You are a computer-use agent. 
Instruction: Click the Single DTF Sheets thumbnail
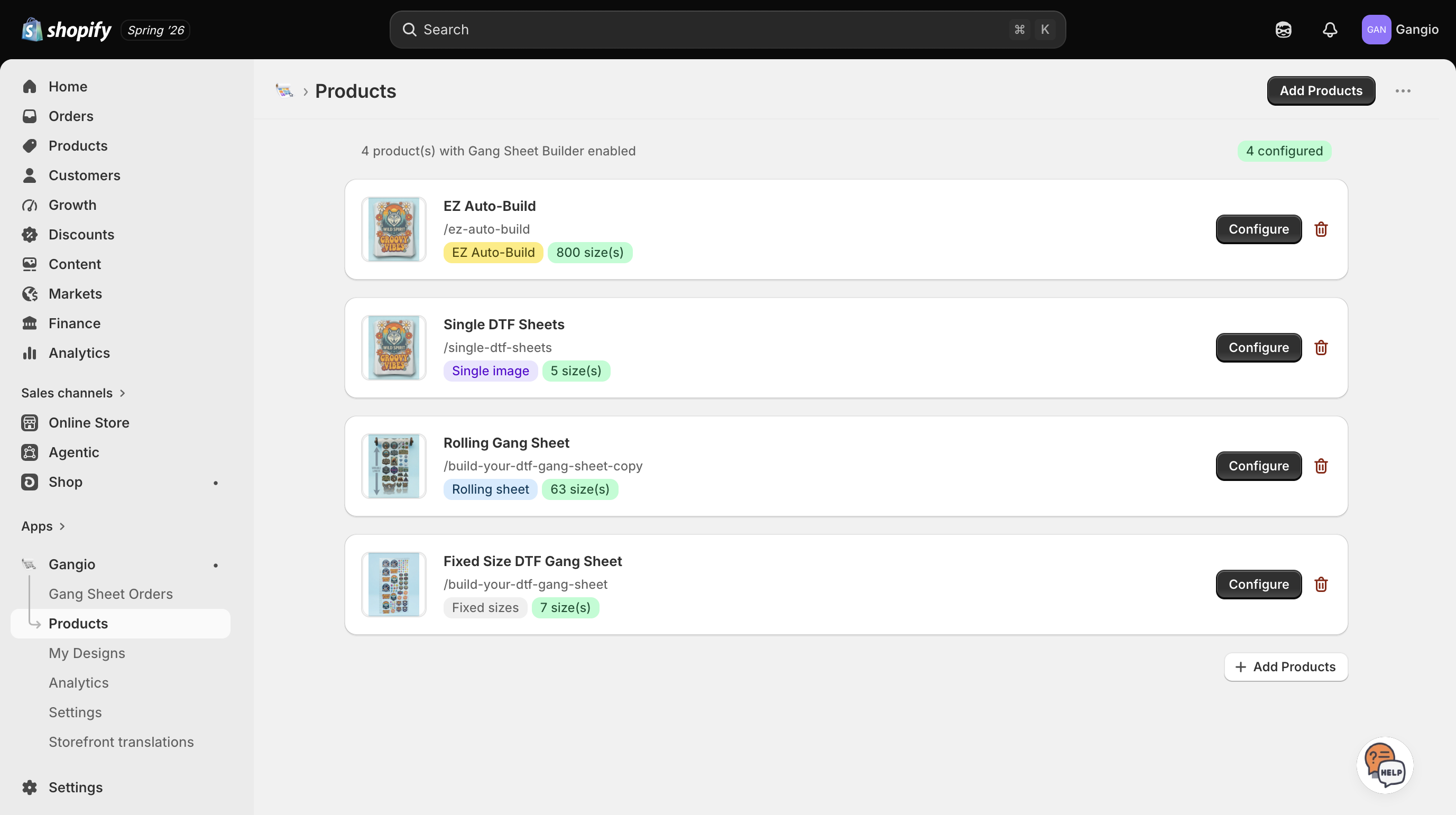[393, 348]
